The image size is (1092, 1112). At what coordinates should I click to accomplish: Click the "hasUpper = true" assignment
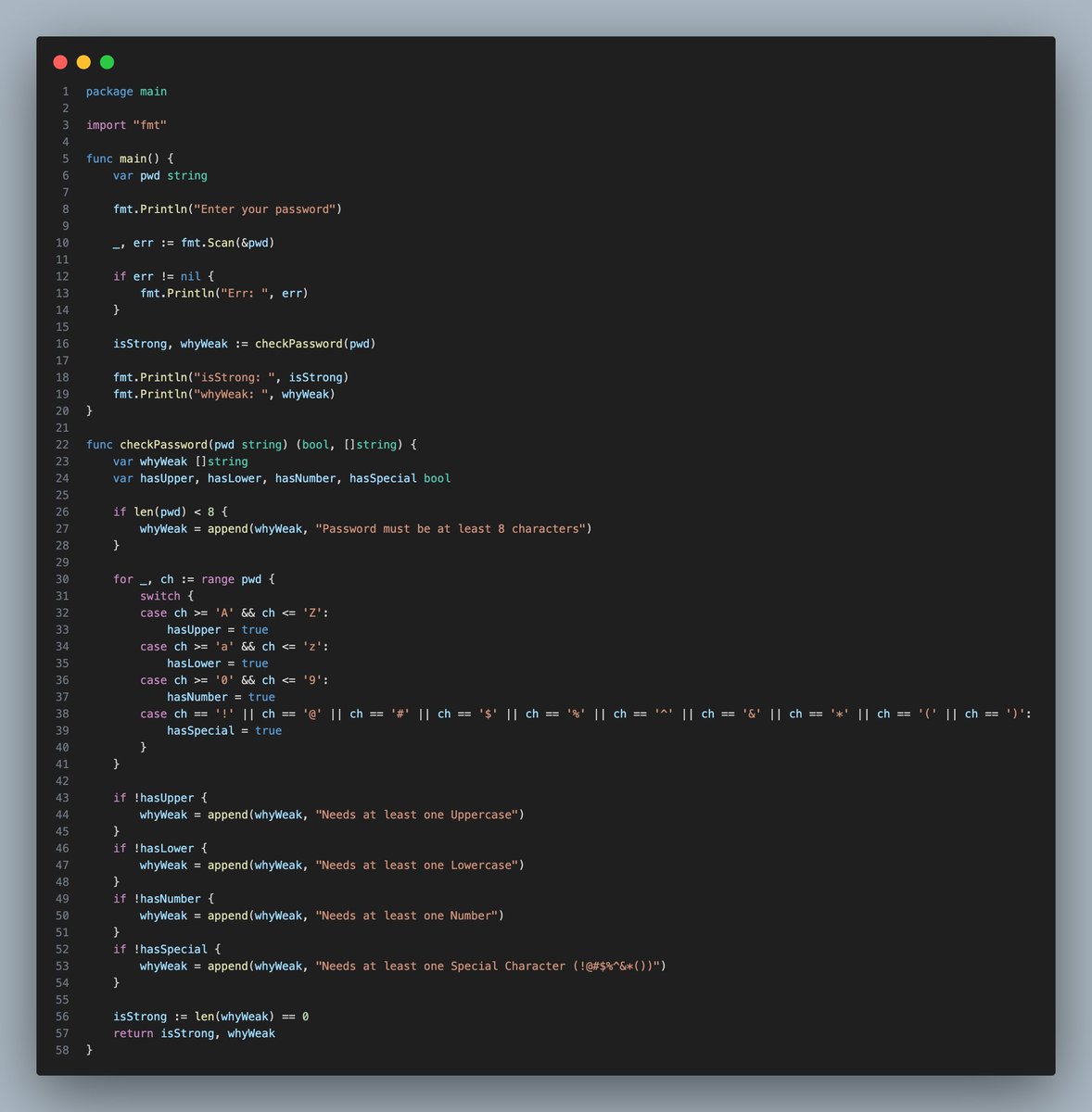pos(218,629)
